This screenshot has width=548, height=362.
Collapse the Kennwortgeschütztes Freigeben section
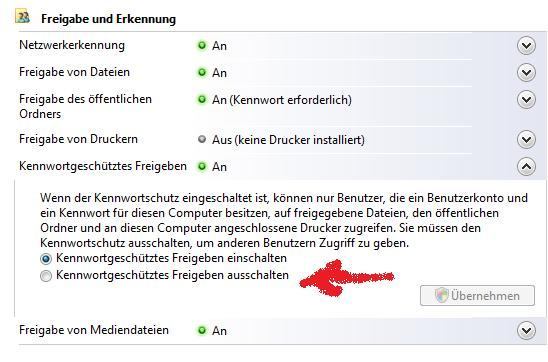pyautogui.click(x=526, y=166)
